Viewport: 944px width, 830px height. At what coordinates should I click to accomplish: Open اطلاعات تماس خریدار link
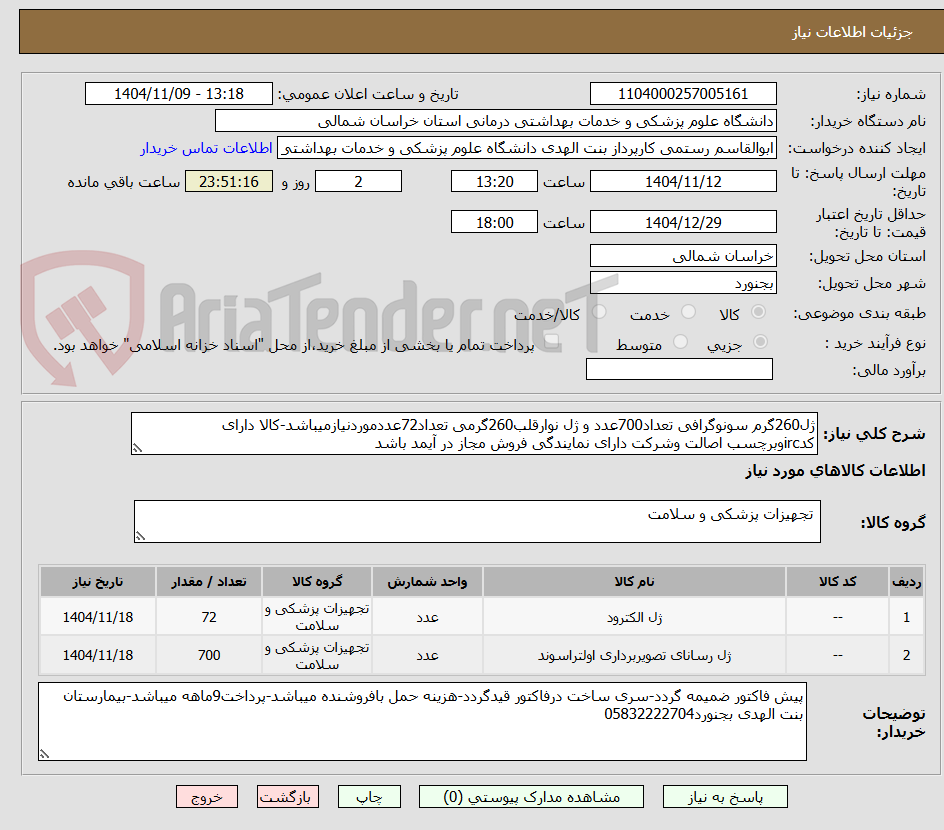[206, 148]
